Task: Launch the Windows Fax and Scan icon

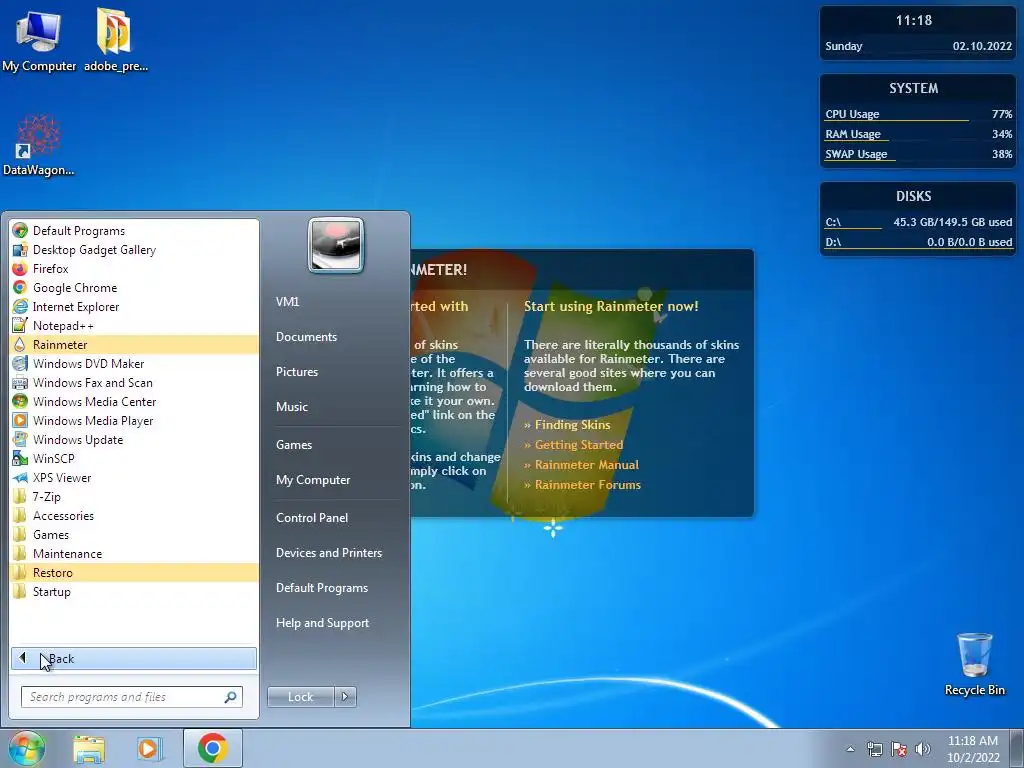Action: coord(20,382)
